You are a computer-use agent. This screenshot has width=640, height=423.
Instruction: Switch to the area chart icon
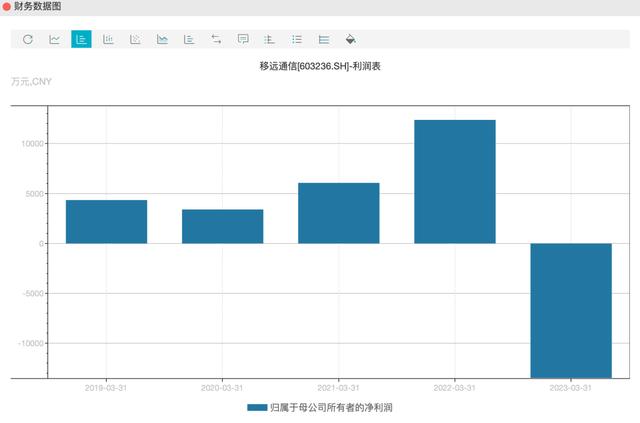(162, 39)
